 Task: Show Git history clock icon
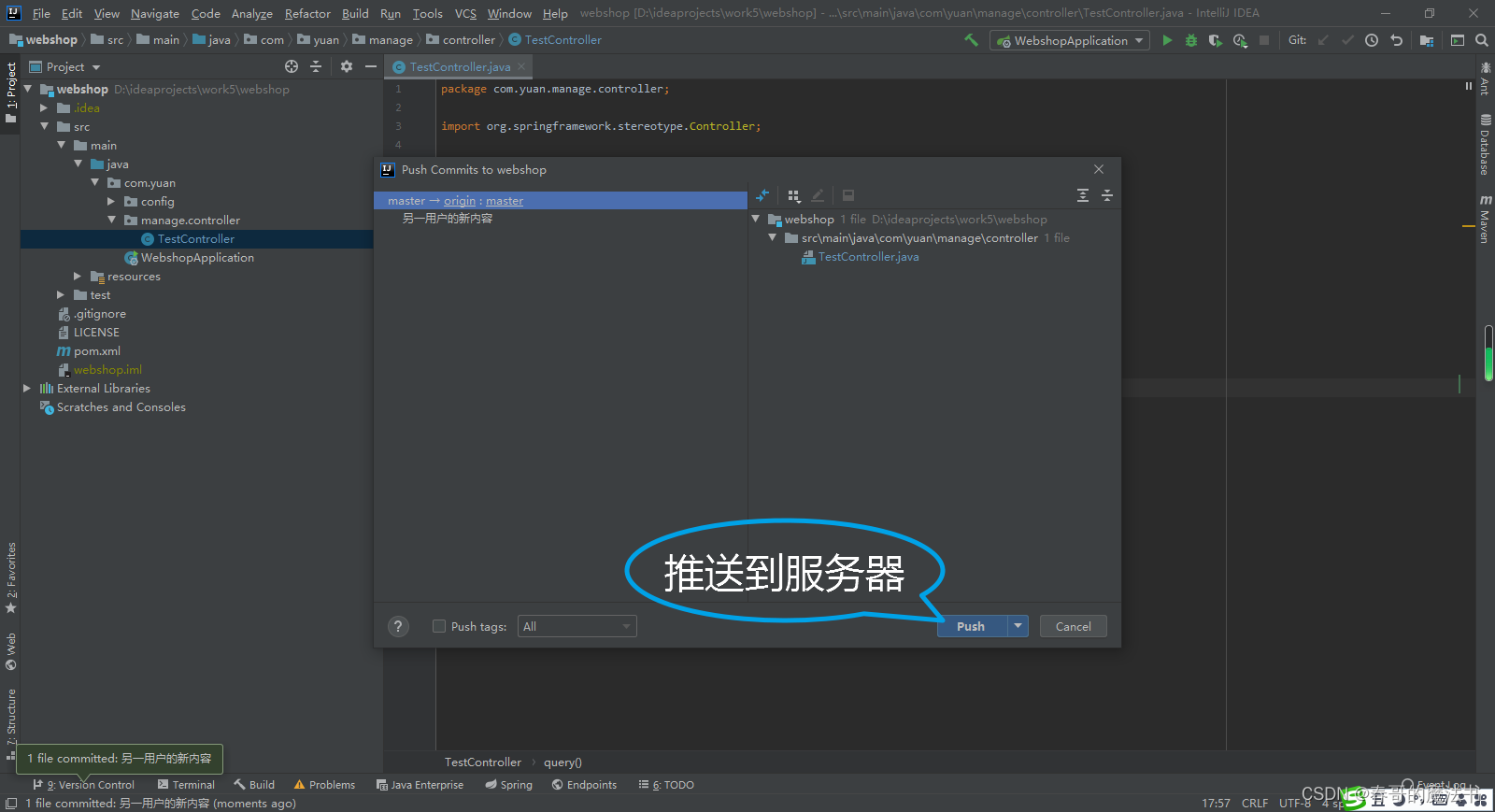tap(1372, 40)
